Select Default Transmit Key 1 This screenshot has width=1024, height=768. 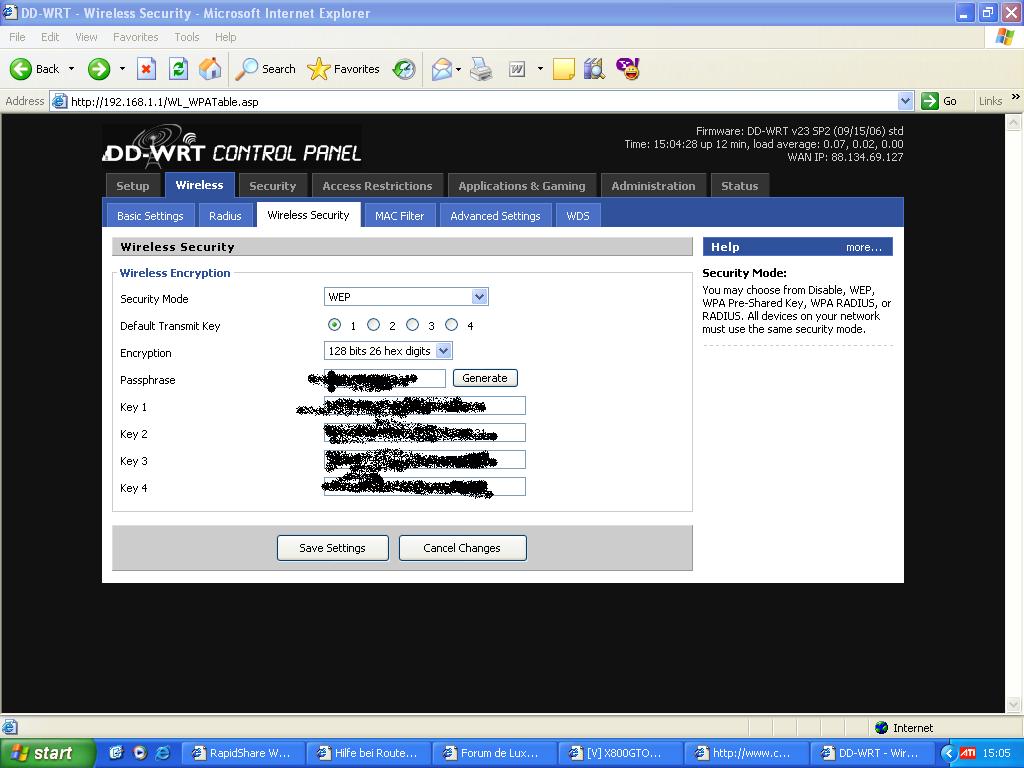pos(334,325)
